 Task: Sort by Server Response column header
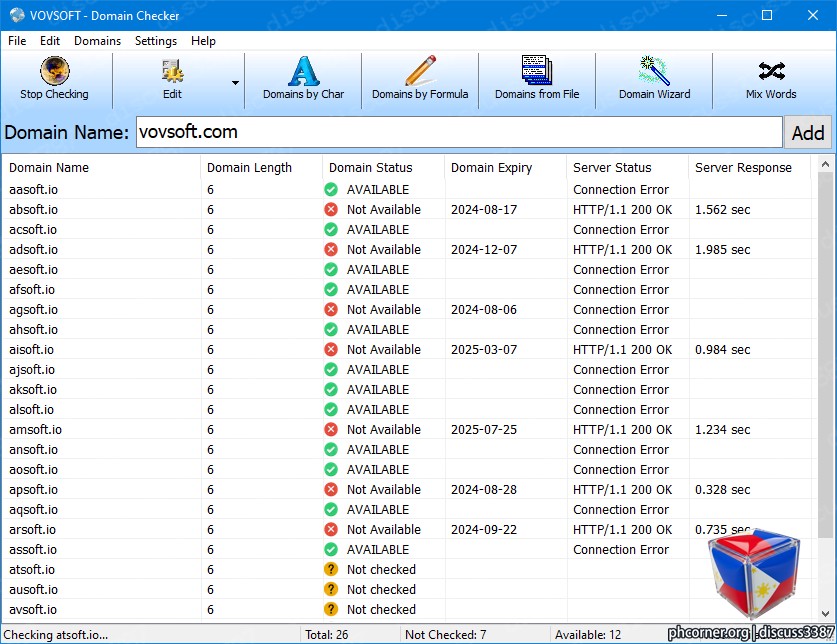point(749,168)
